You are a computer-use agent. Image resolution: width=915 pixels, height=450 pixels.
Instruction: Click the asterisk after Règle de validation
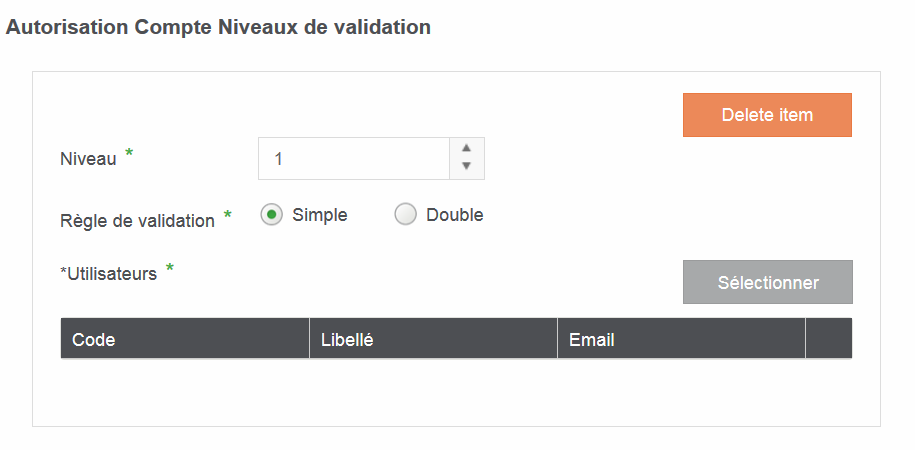click(228, 216)
